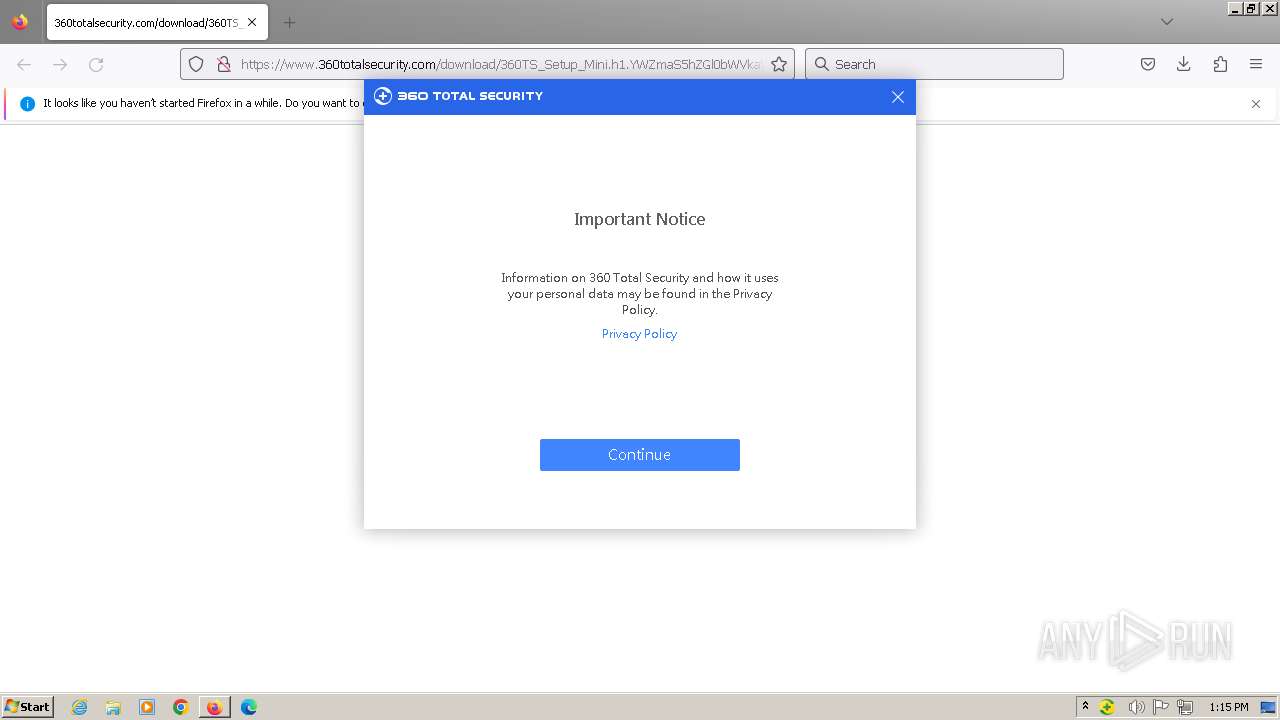Viewport: 1280px width, 720px height.
Task: Click the notification bar info icon
Action: pyautogui.click(x=27, y=104)
